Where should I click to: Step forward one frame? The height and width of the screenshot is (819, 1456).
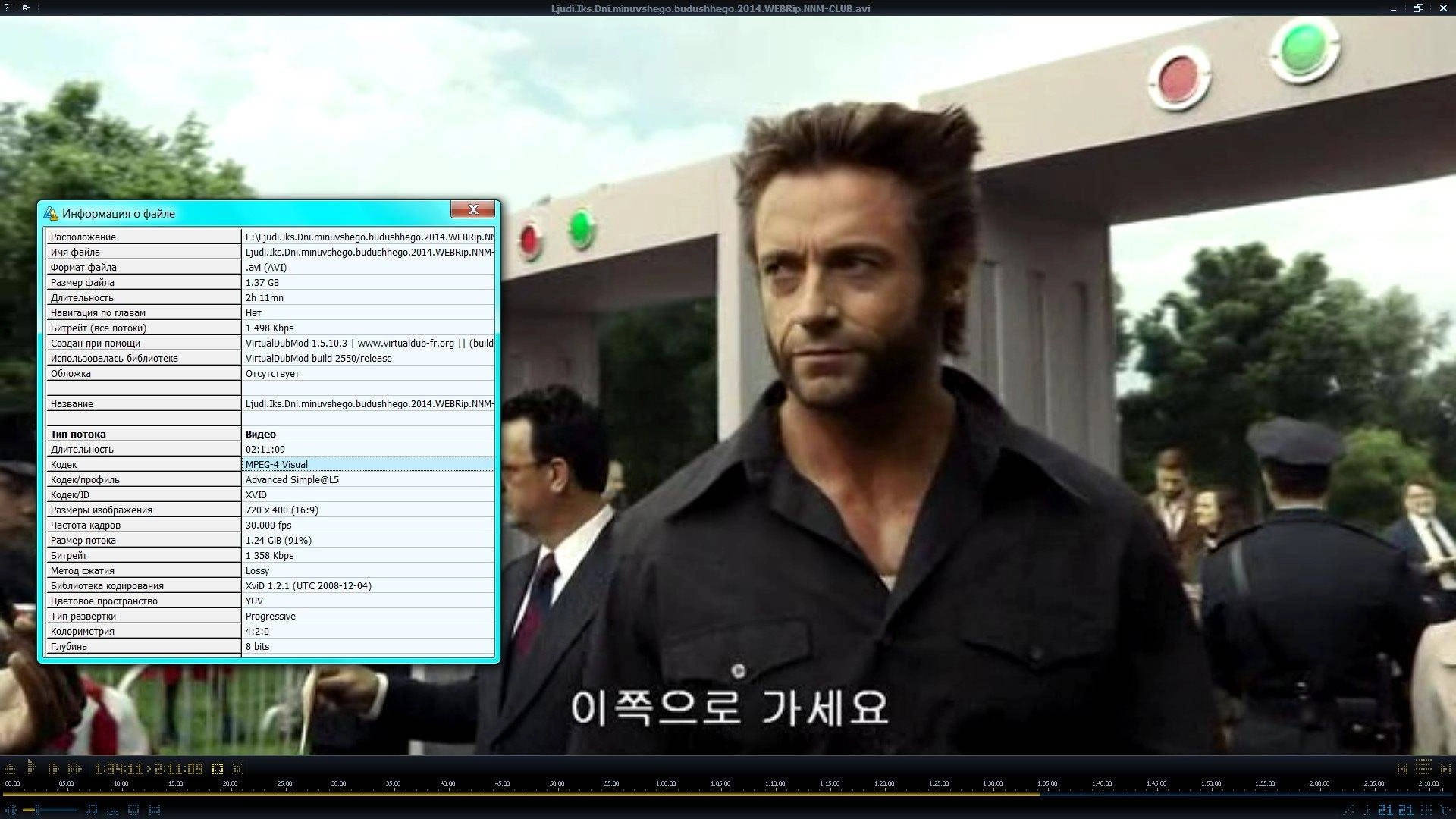53,769
